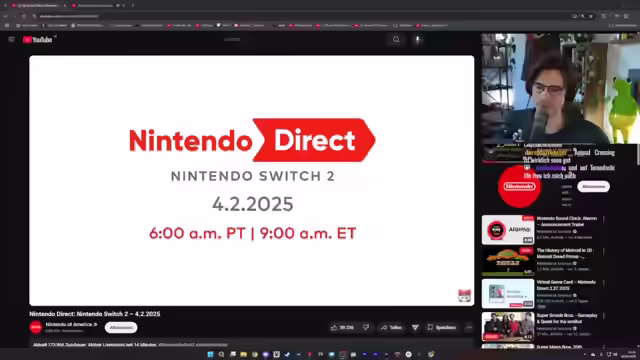Image resolution: width=640 pixels, height=360 pixels.
Task: Click the YouTube search magnifier icon
Action: (x=396, y=40)
